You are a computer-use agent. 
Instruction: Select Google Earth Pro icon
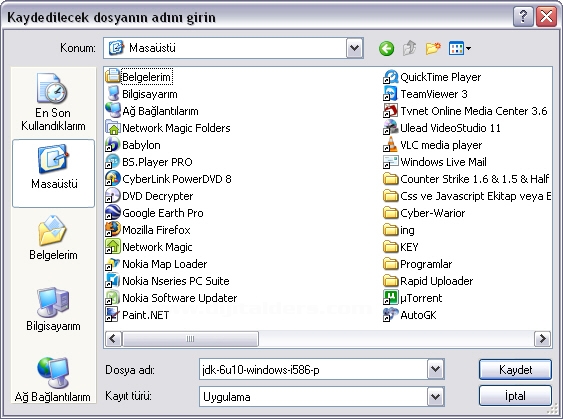point(113,213)
